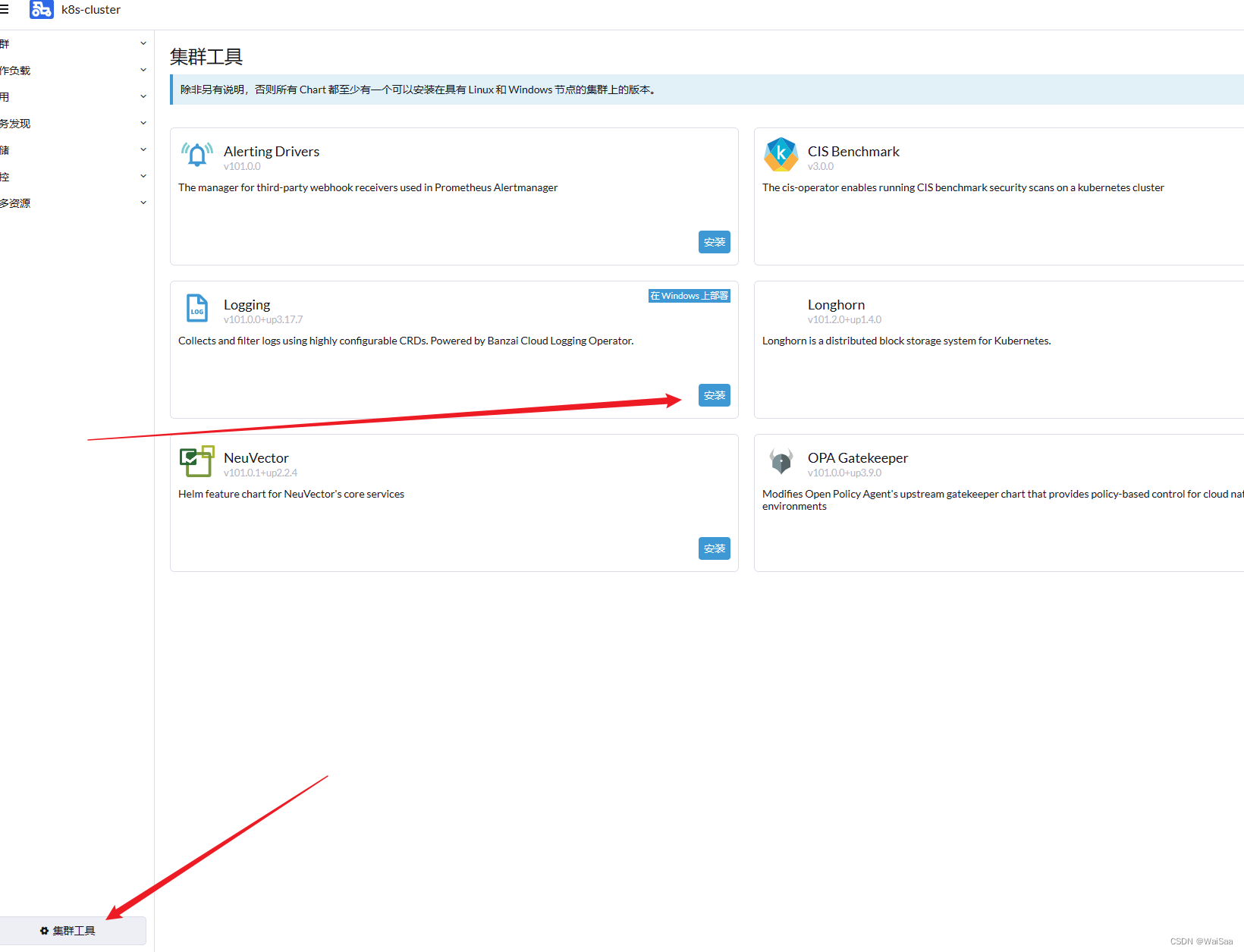Click the Longhorn description text
The height and width of the screenshot is (952, 1244).
906,341
